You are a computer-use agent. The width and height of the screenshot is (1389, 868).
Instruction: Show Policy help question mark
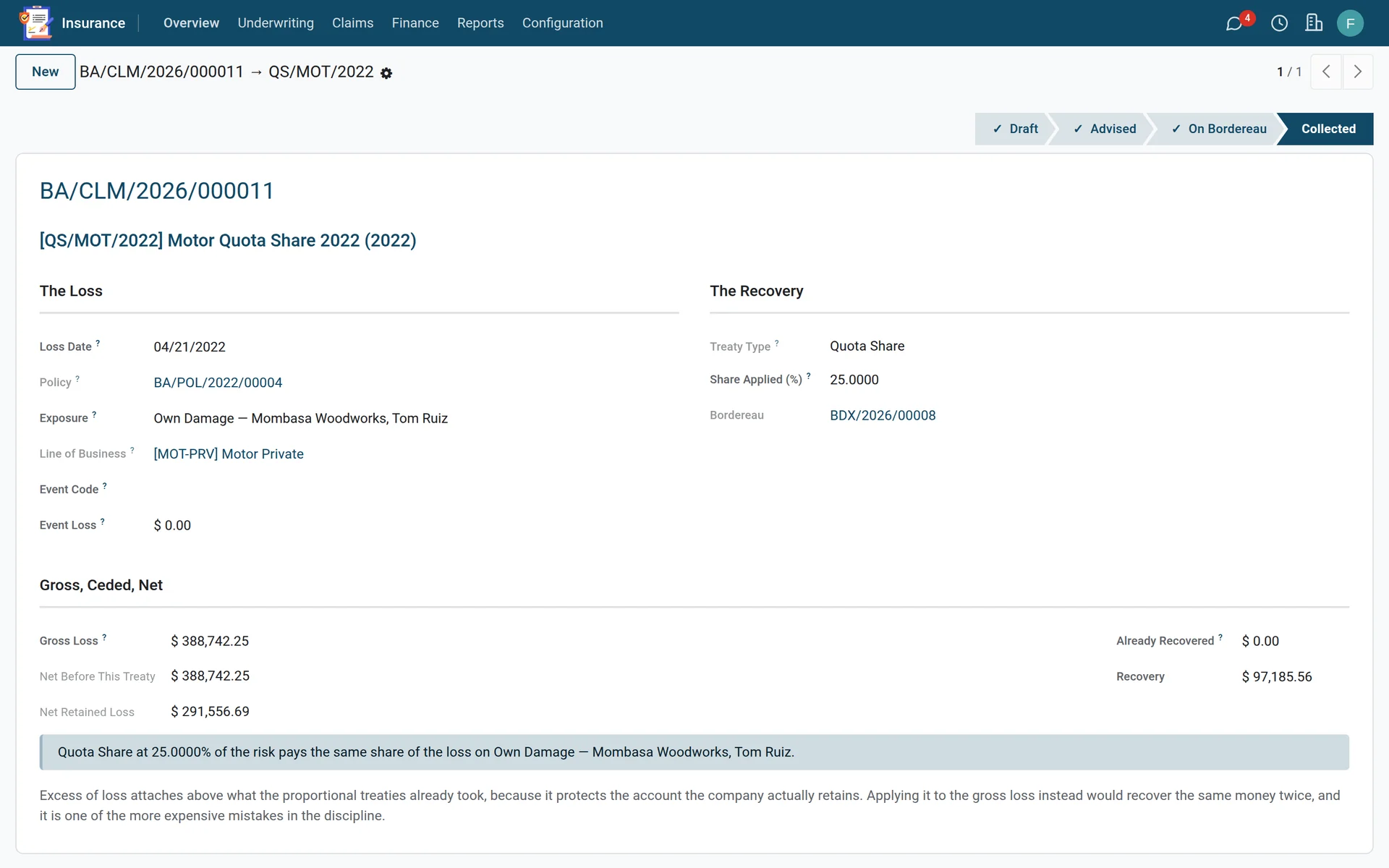(x=77, y=378)
